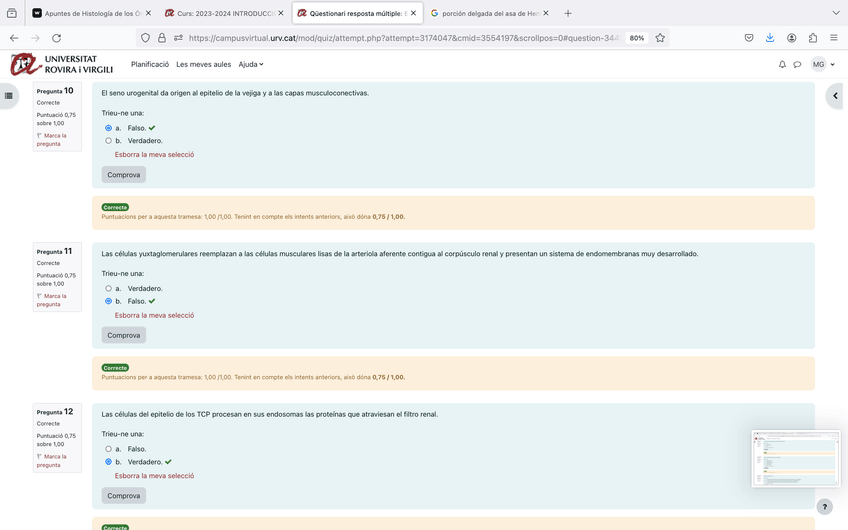Open the help question mark button
The image size is (848, 530).
pos(824,507)
